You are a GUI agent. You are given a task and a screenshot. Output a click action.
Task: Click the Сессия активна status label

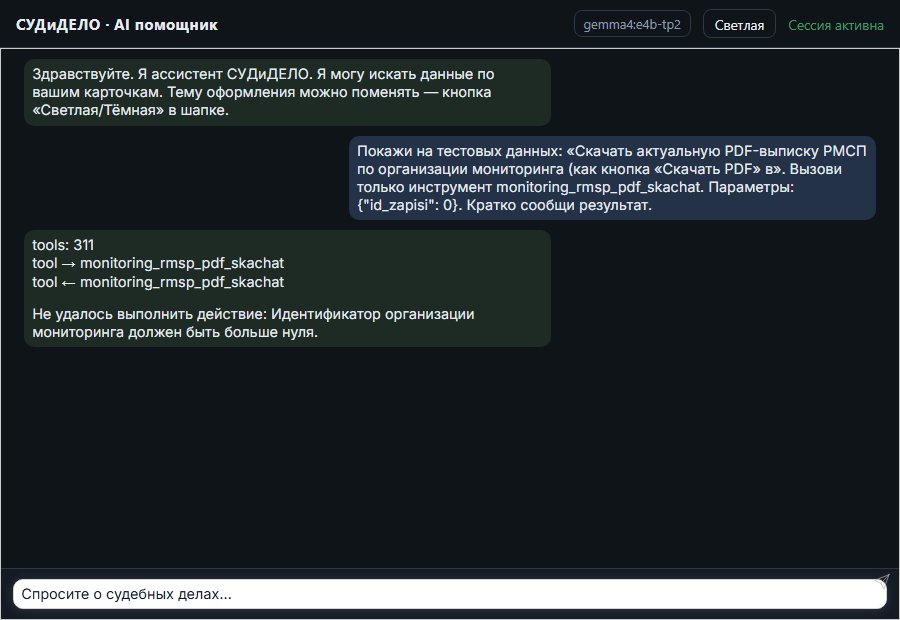point(835,25)
